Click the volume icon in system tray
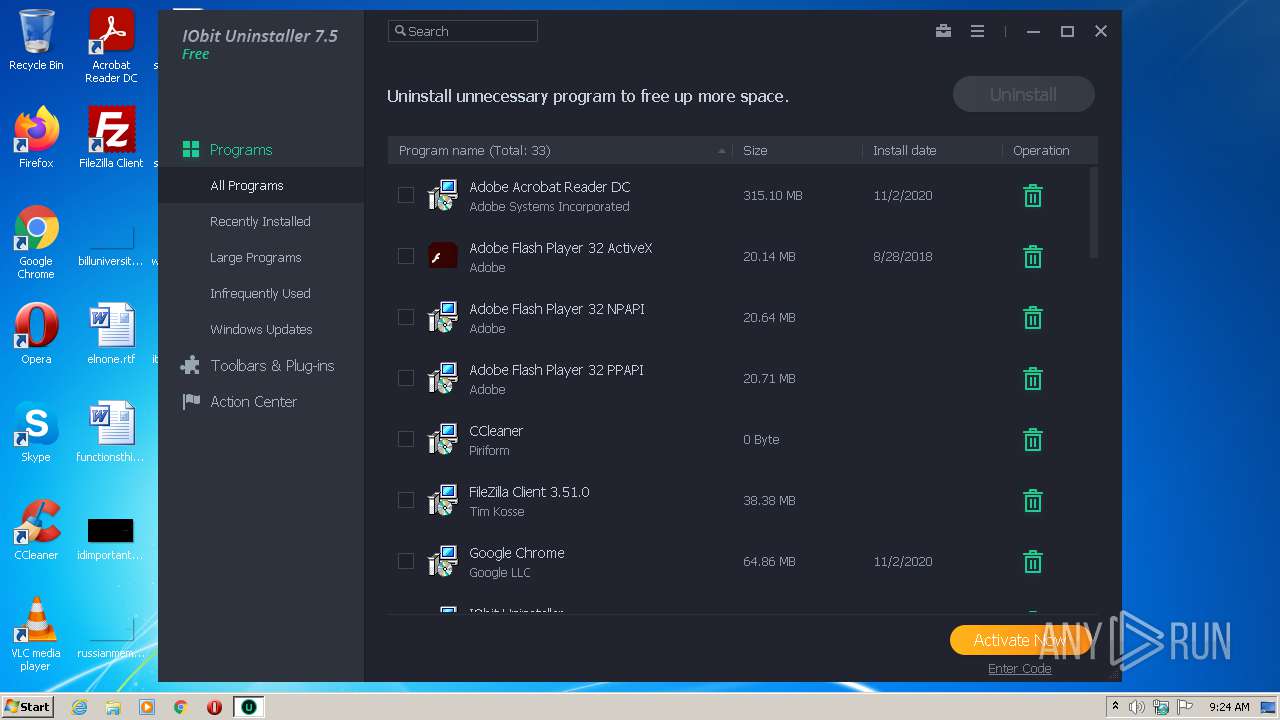1280x720 pixels. pos(1137,707)
